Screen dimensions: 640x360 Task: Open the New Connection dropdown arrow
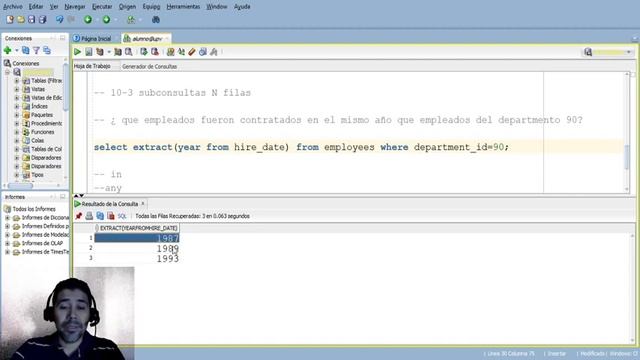pos(17,50)
